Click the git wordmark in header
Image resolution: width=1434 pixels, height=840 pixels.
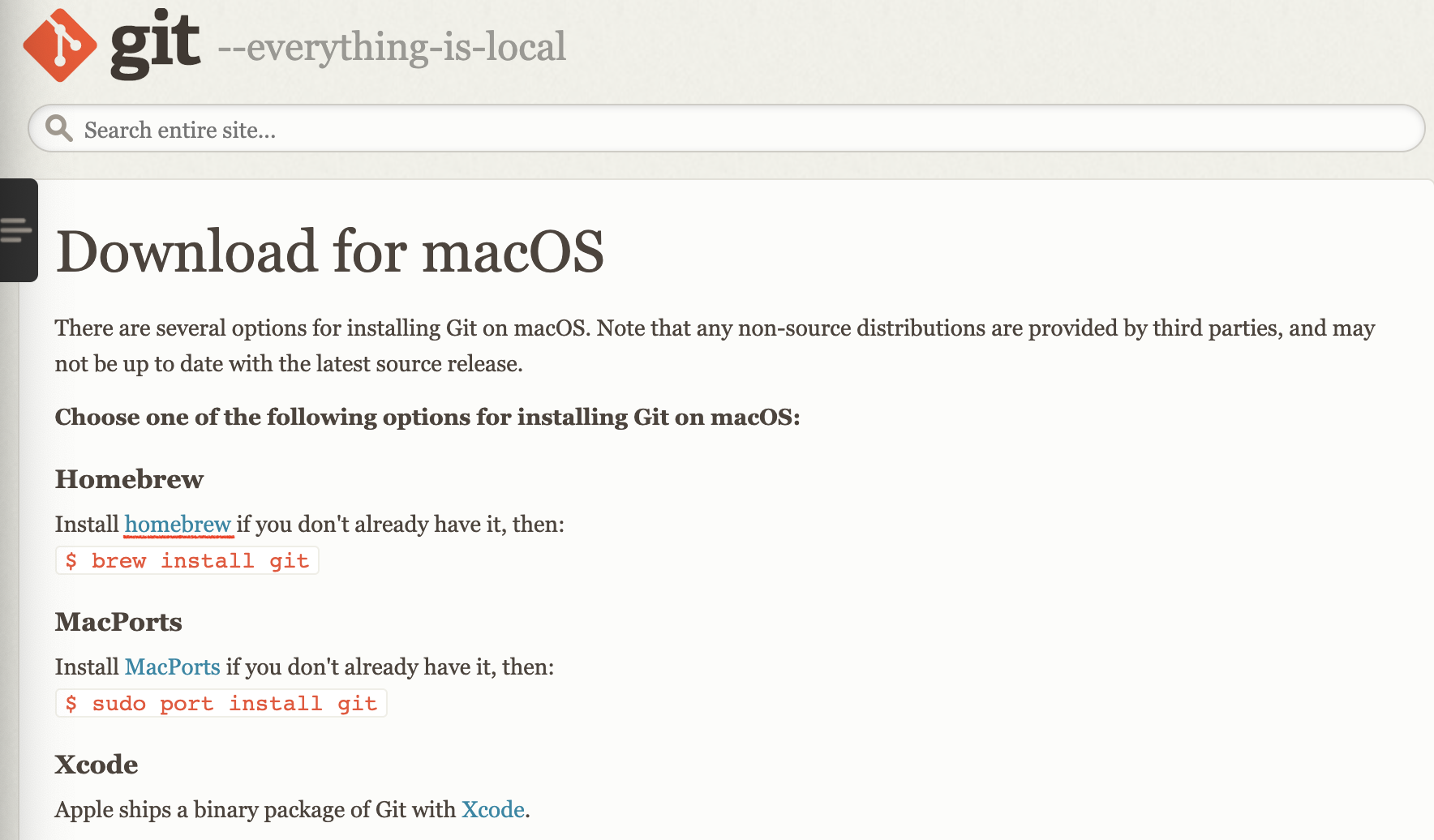point(155,45)
